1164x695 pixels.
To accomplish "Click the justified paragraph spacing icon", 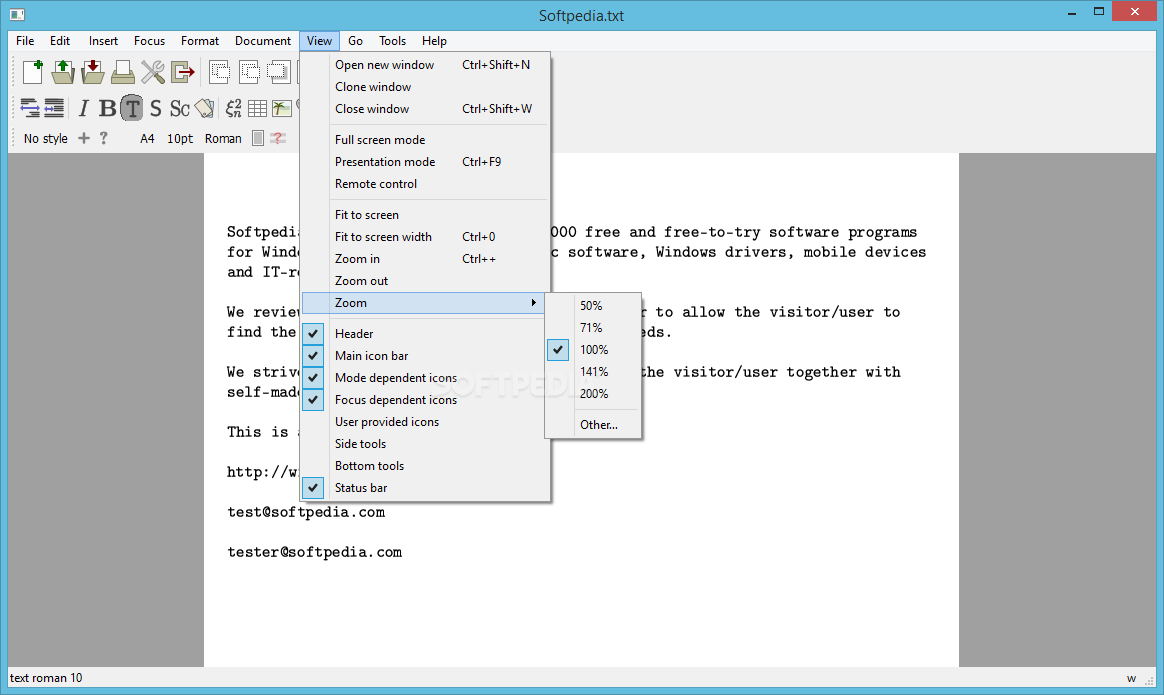I will (54, 108).
